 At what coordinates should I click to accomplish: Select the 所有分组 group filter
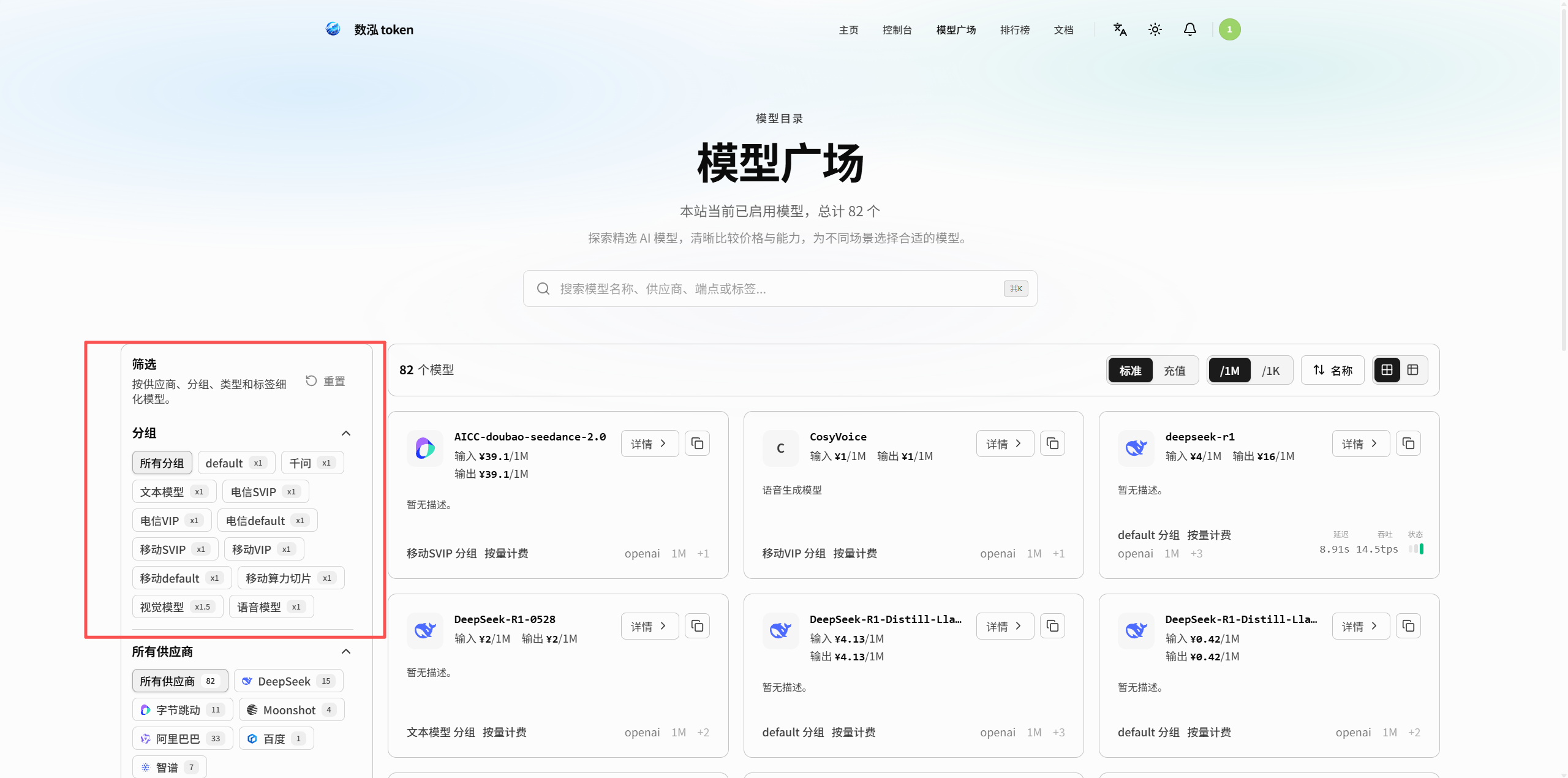coord(162,463)
